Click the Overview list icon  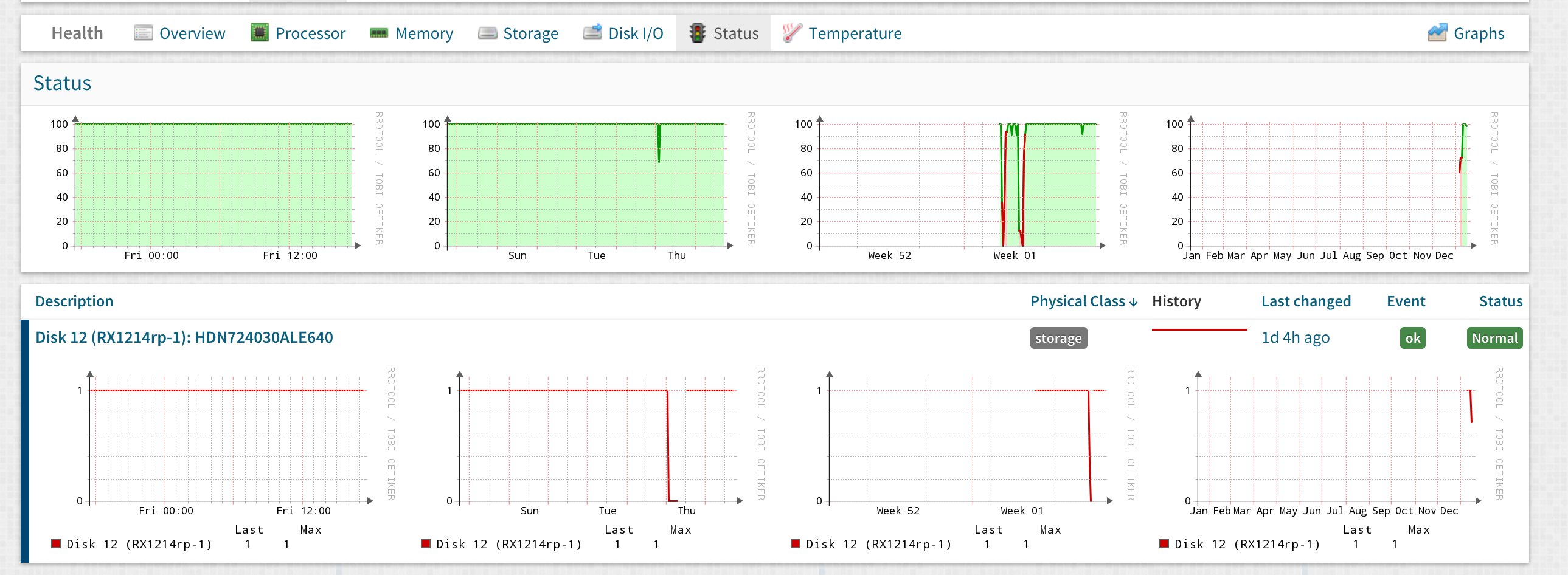143,33
